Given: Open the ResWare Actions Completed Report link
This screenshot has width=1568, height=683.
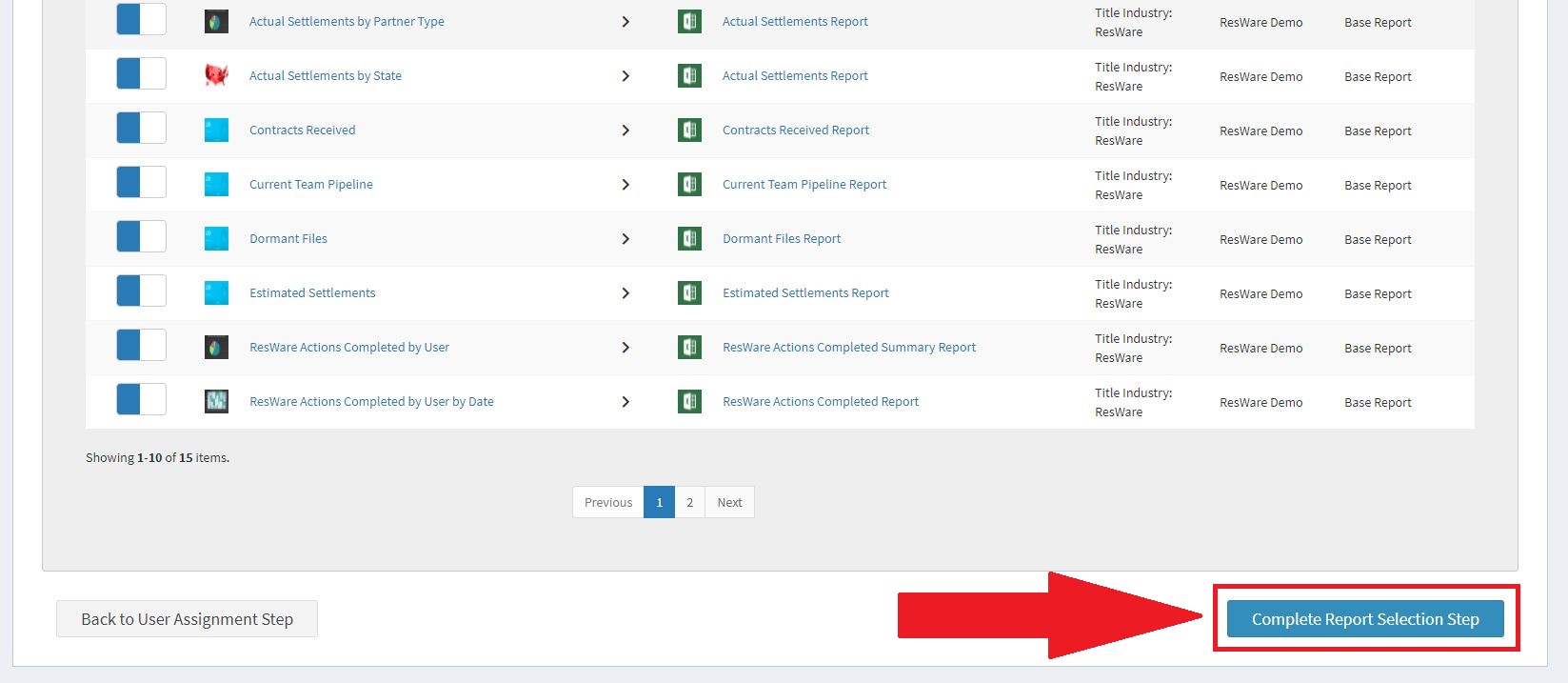Looking at the screenshot, I should click(821, 401).
